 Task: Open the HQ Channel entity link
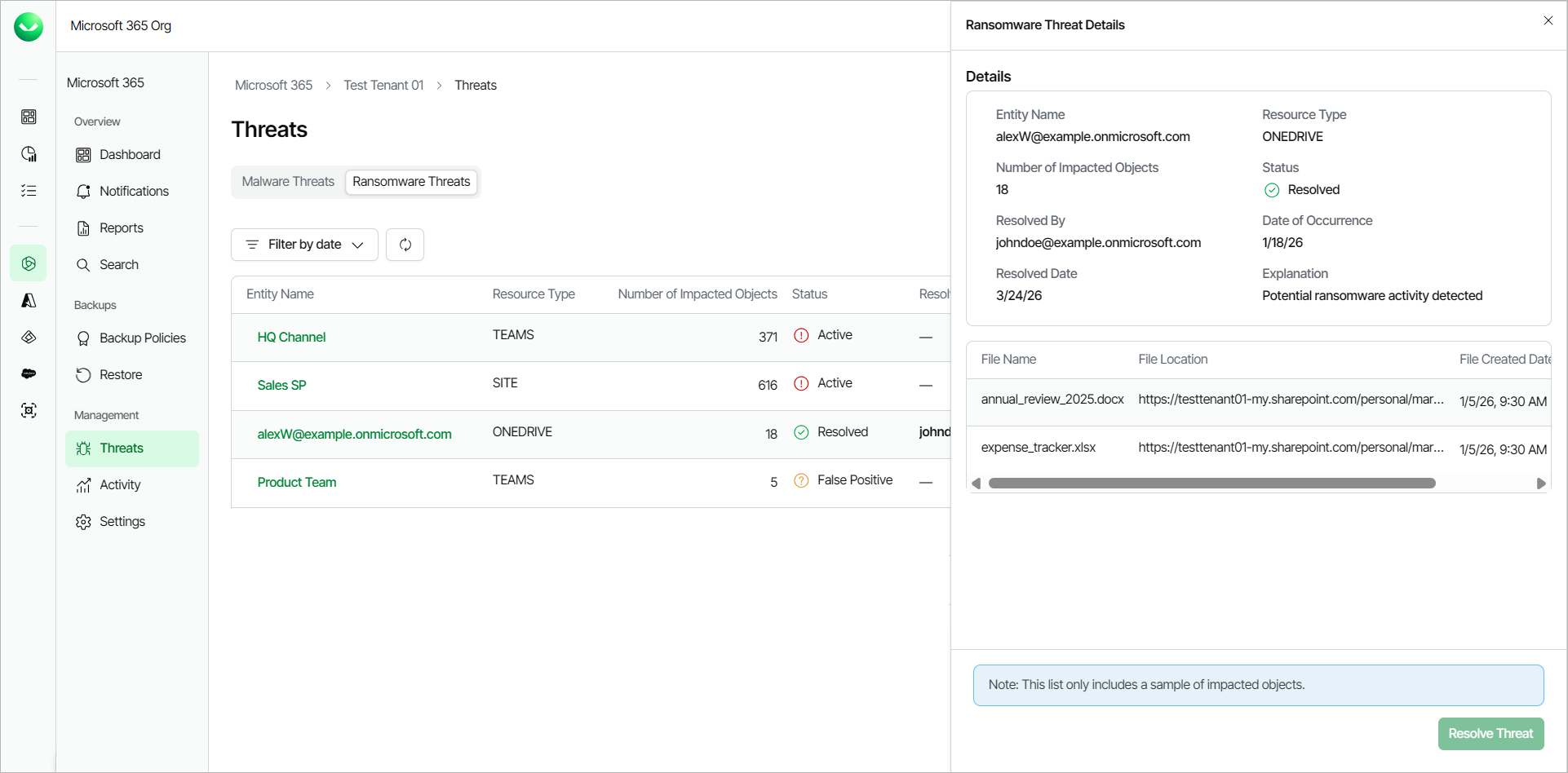point(291,338)
